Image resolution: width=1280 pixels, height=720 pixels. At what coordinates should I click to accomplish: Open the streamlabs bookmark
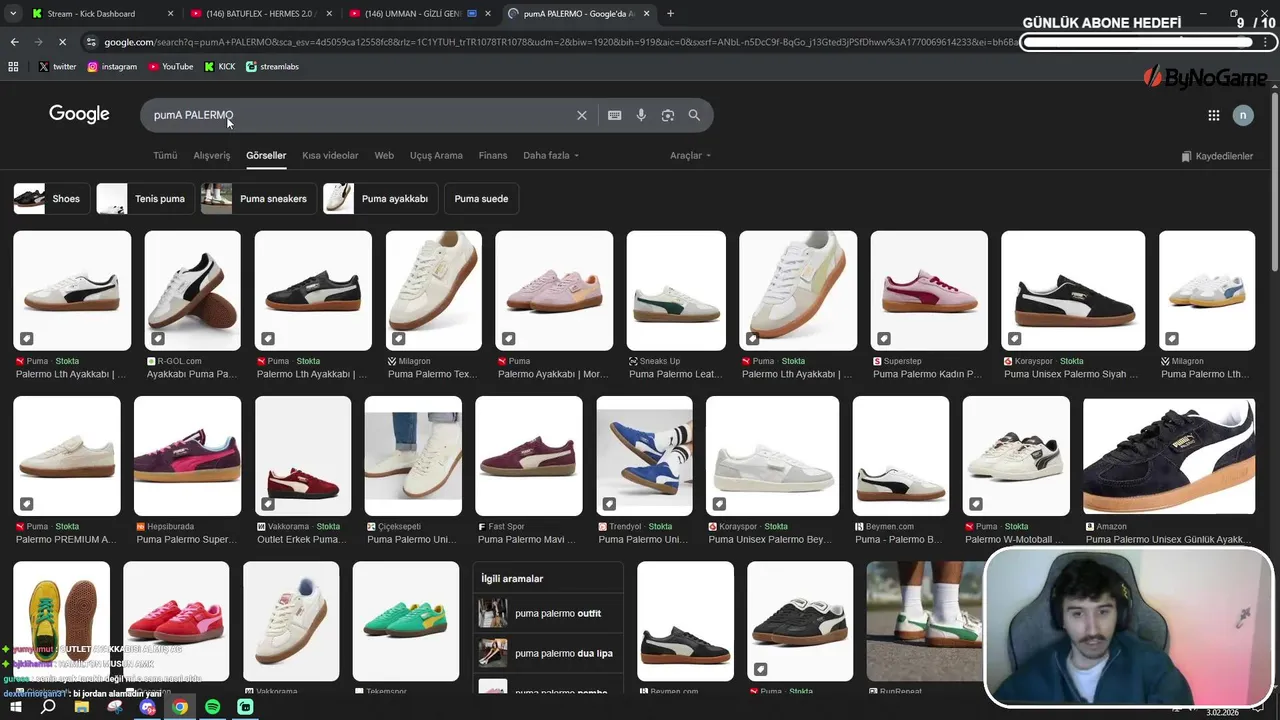(x=272, y=66)
